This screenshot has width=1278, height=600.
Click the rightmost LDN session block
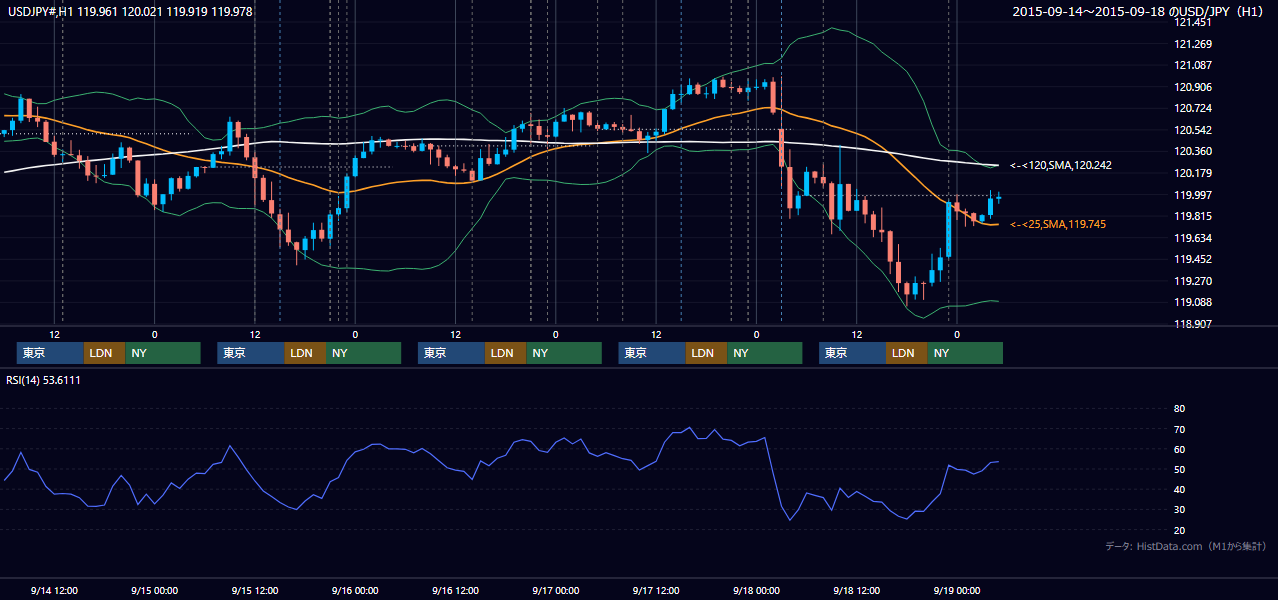(x=906, y=353)
